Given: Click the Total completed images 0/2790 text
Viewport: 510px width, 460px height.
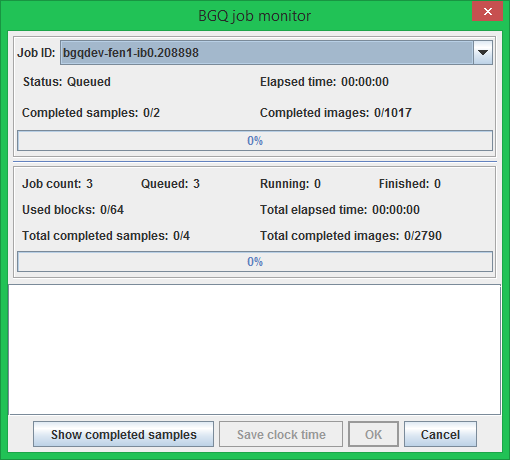Looking at the screenshot, I should coord(351,236).
